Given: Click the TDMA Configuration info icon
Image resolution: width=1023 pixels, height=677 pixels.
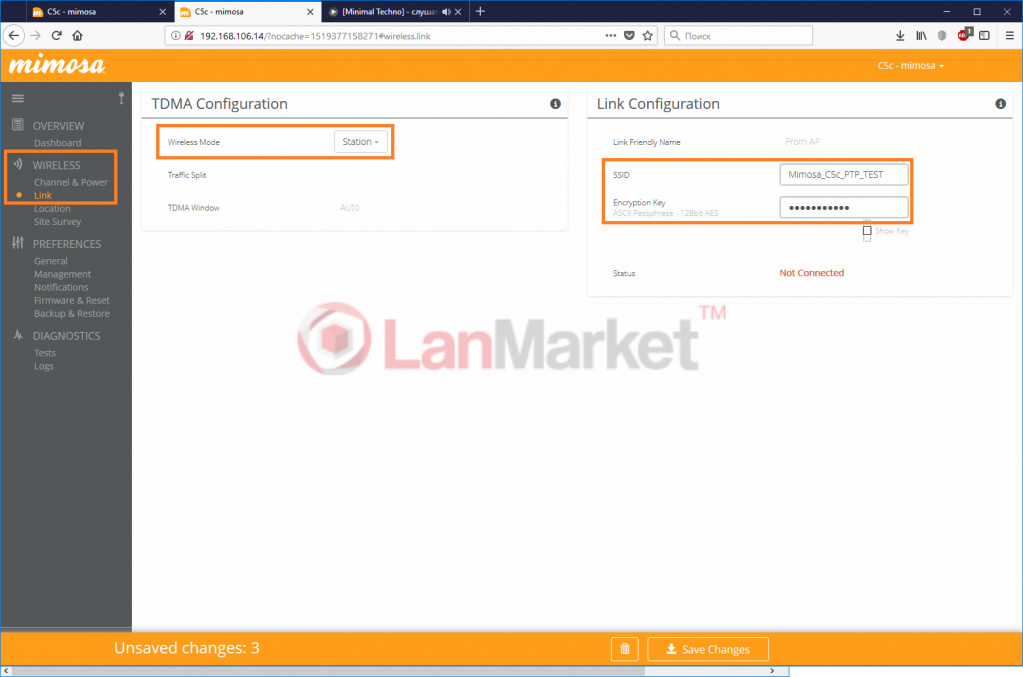Looking at the screenshot, I should pyautogui.click(x=555, y=104).
